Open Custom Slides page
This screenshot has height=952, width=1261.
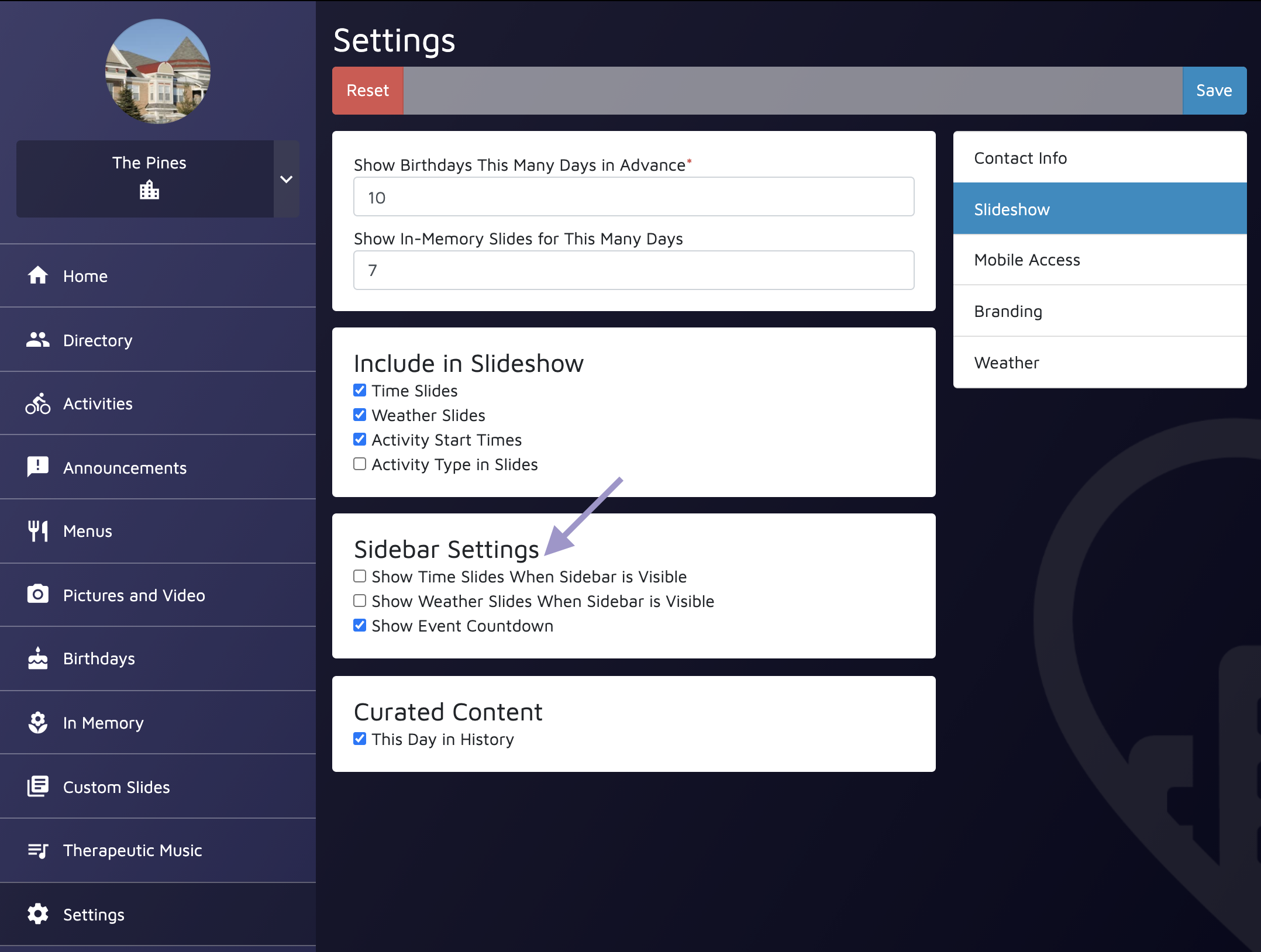click(158, 787)
